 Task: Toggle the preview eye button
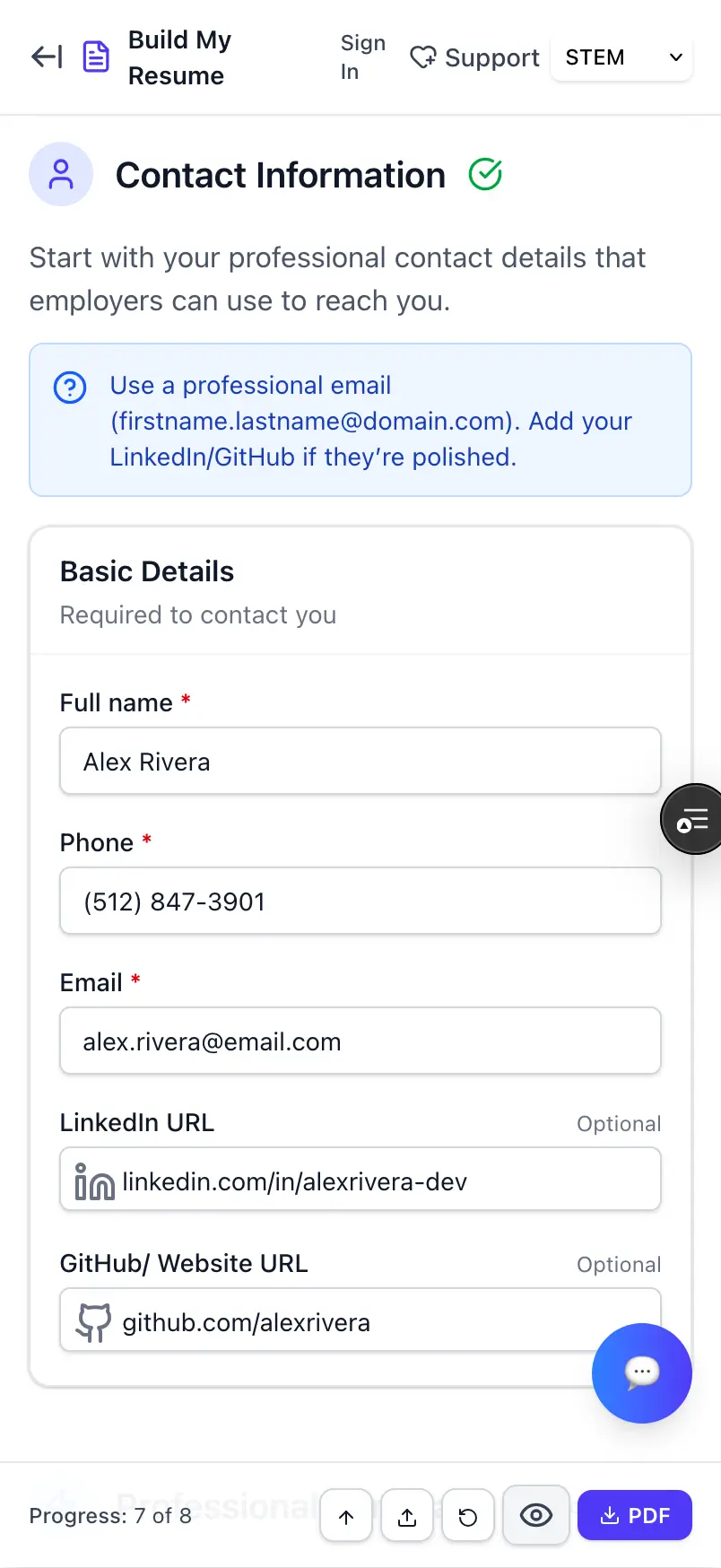(536, 1516)
